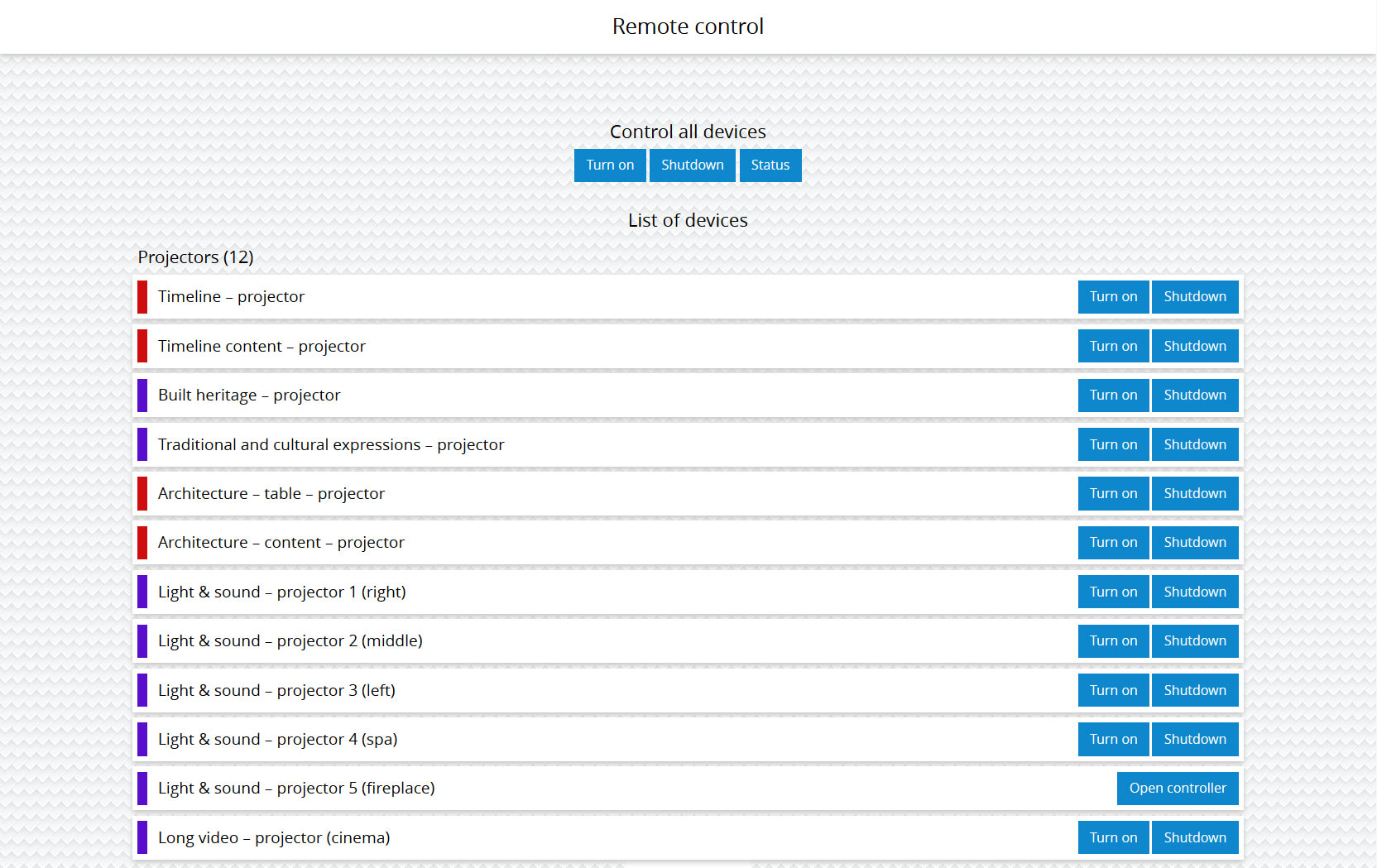Click the 'Projectors (12)' group heading

[x=195, y=257]
